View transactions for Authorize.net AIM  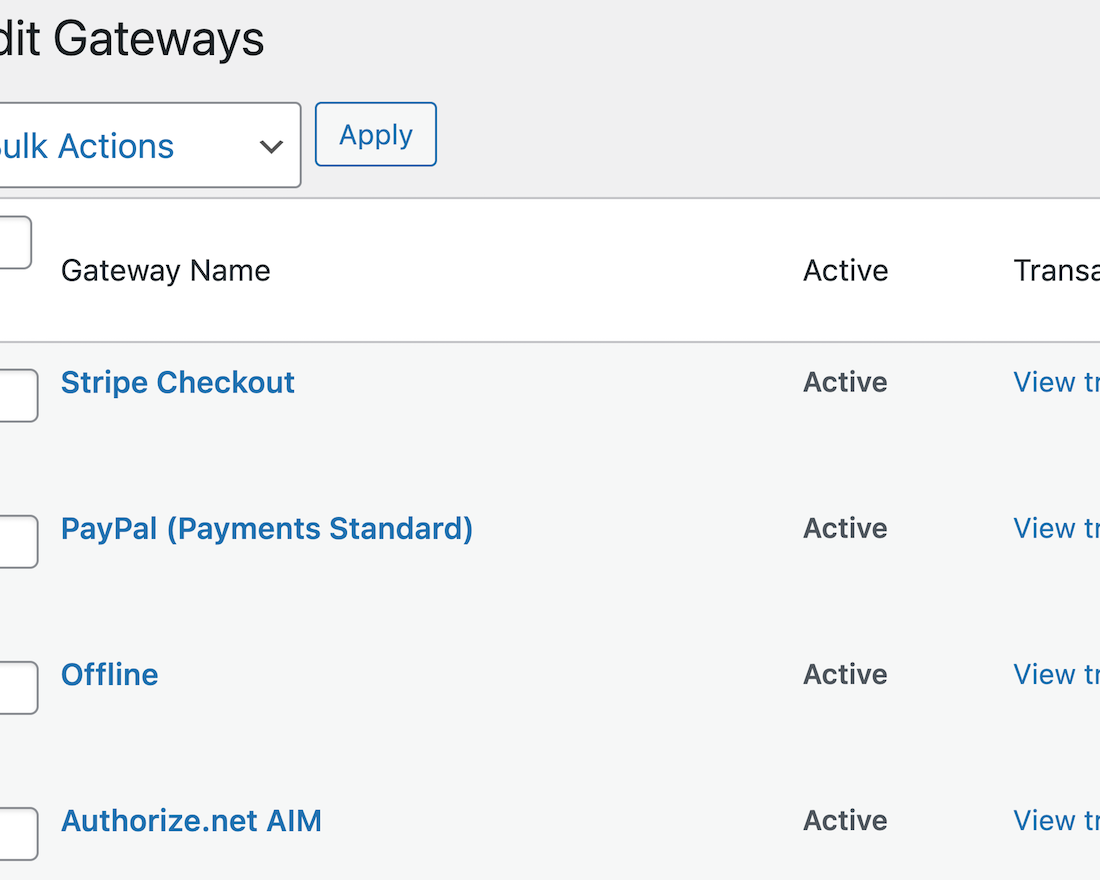(1056, 820)
